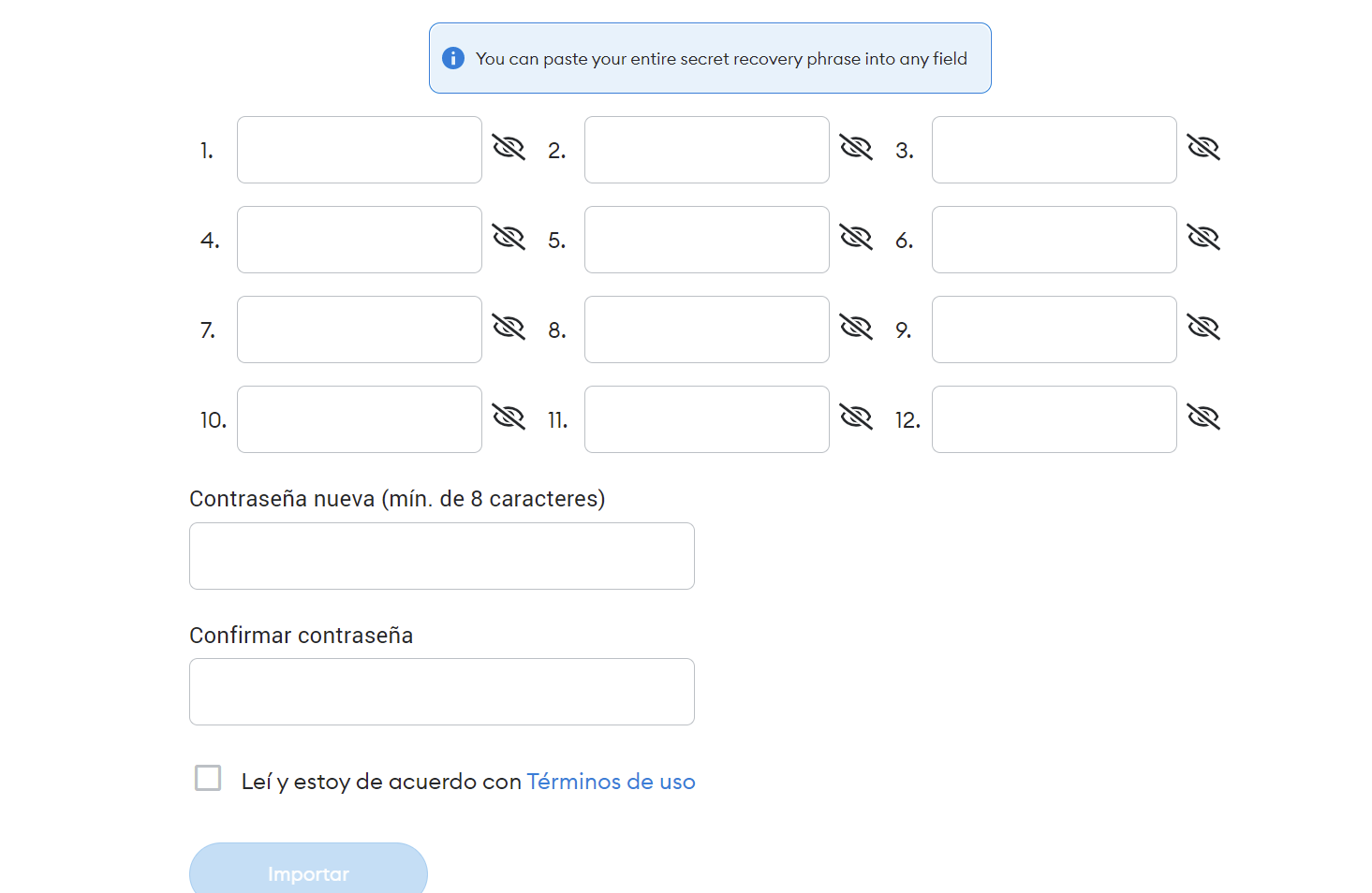Reveal word 4 with eye icon
This screenshot has width=1372, height=893.
click(509, 238)
